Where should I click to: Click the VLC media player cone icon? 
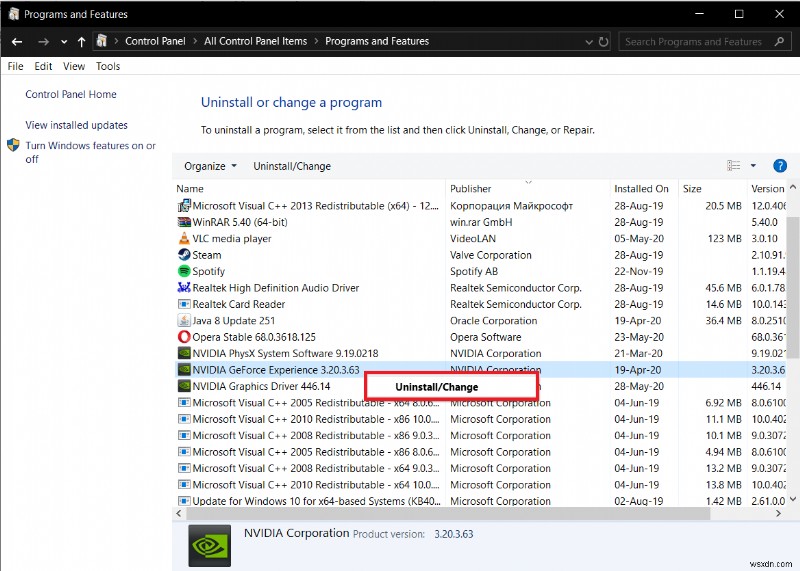184,238
